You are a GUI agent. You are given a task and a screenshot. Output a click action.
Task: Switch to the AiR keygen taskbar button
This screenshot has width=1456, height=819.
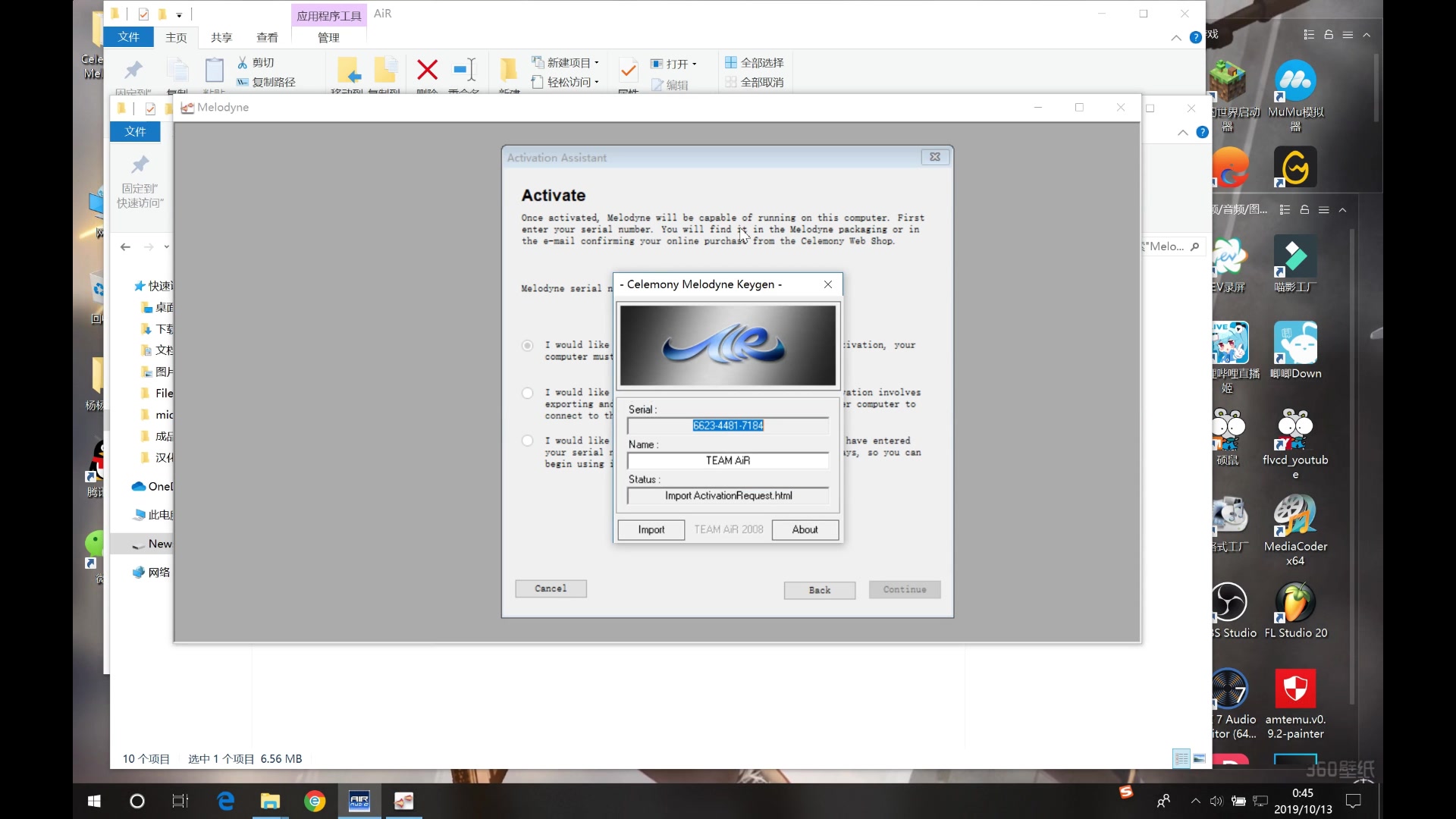coord(359,801)
